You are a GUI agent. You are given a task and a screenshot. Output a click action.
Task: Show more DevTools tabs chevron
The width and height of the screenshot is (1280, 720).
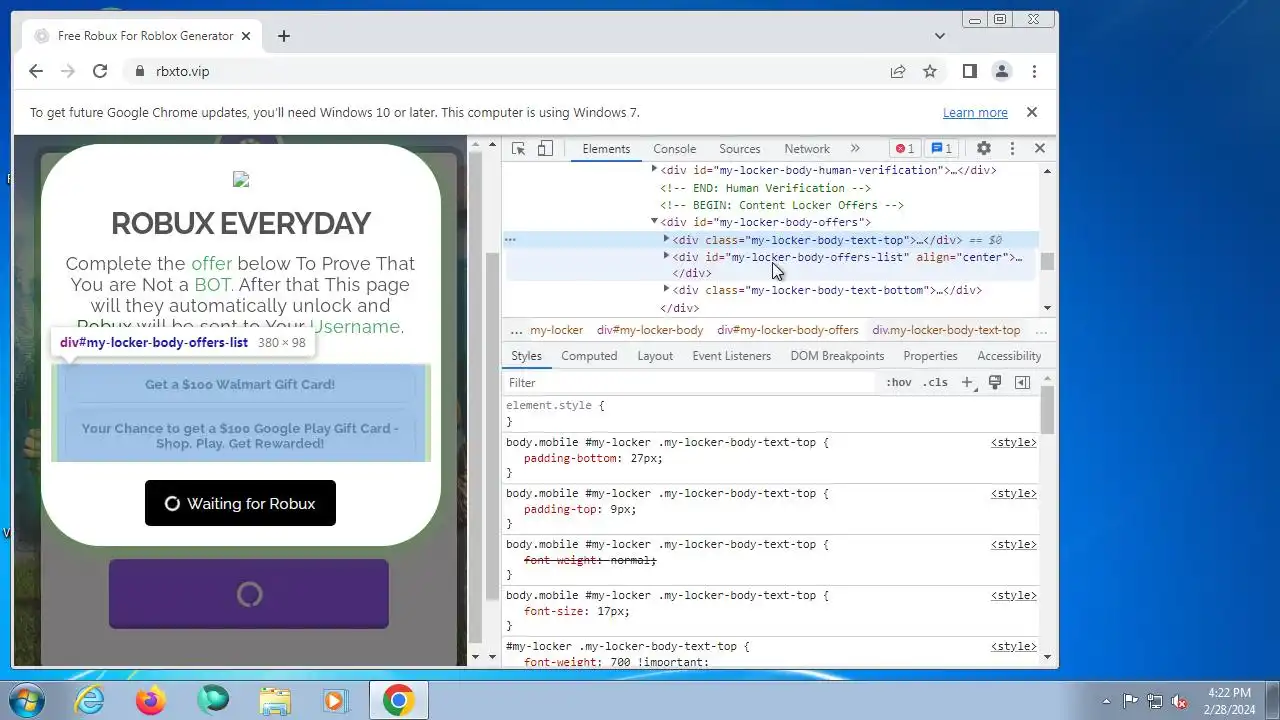[855, 148]
